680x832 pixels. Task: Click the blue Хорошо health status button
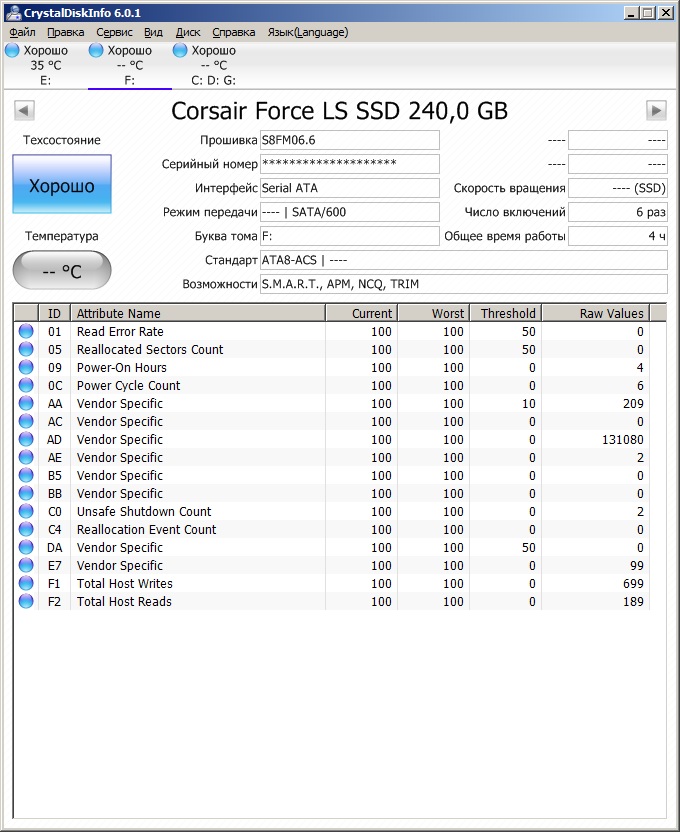tap(62, 184)
